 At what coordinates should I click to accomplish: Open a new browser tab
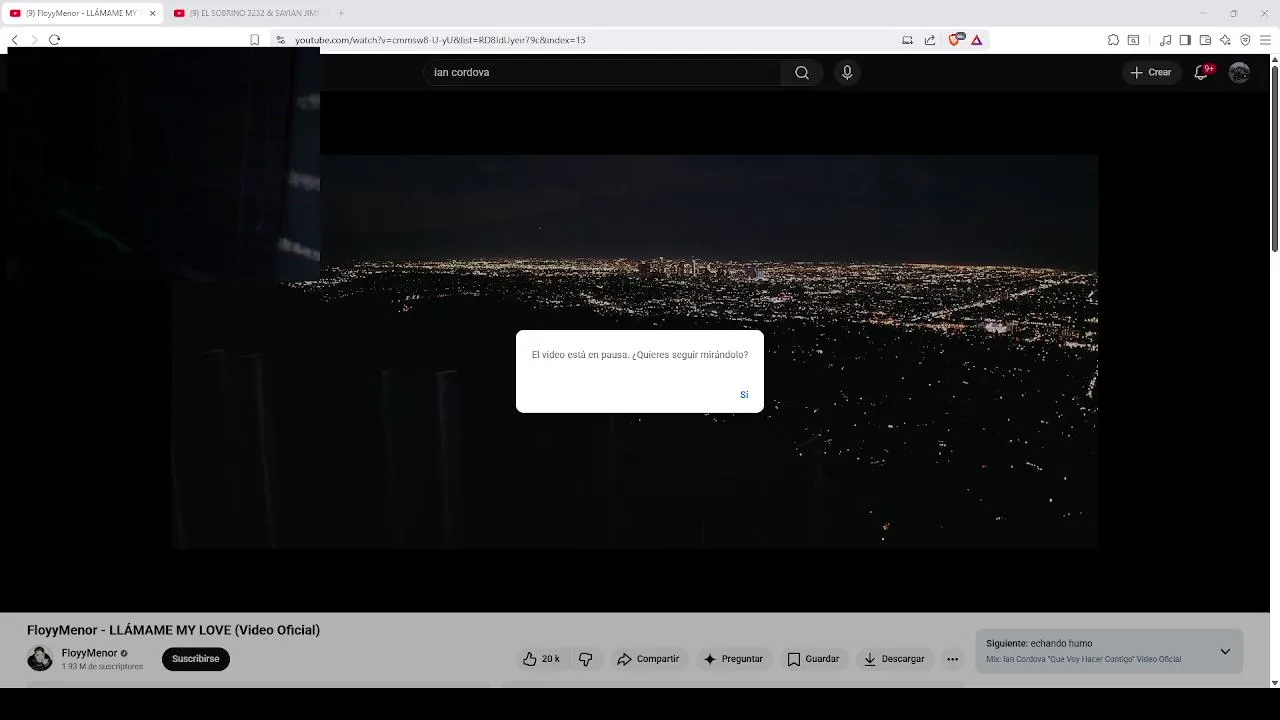(x=341, y=13)
